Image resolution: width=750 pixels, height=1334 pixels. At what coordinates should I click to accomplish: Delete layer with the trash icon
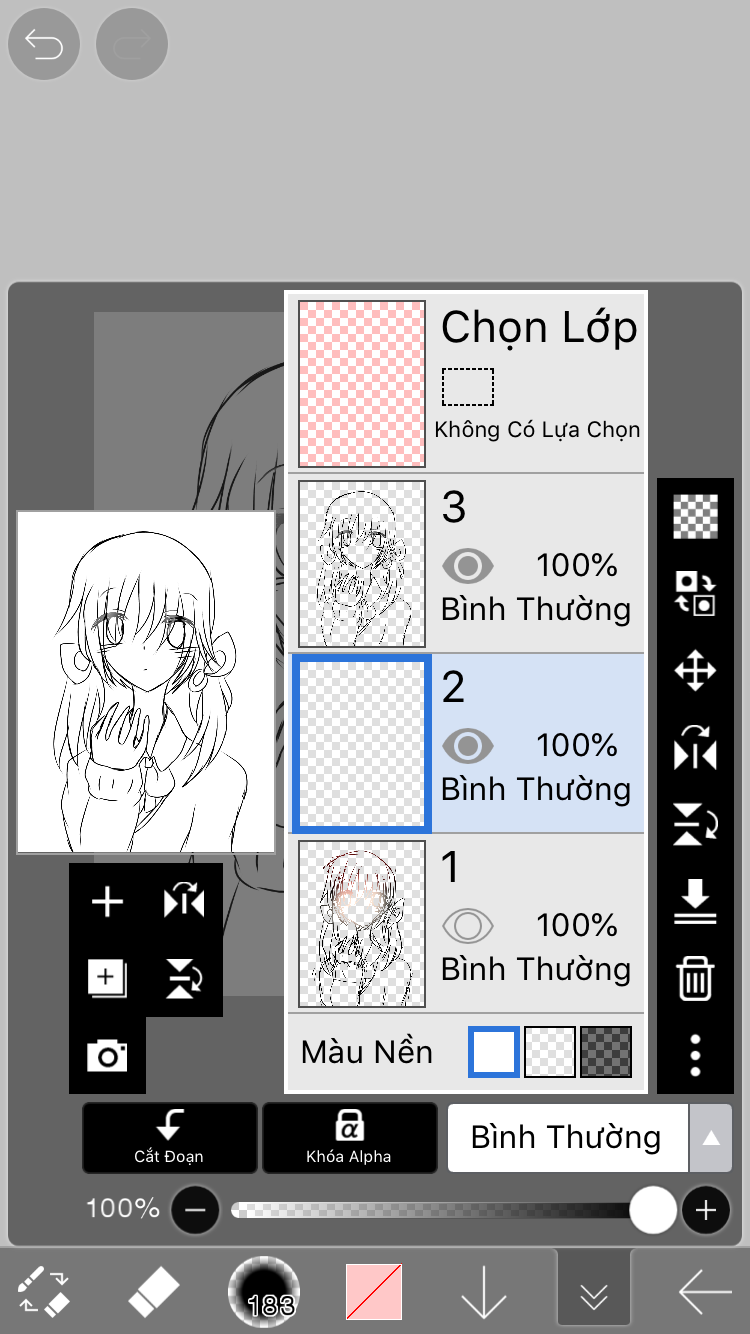coord(695,977)
